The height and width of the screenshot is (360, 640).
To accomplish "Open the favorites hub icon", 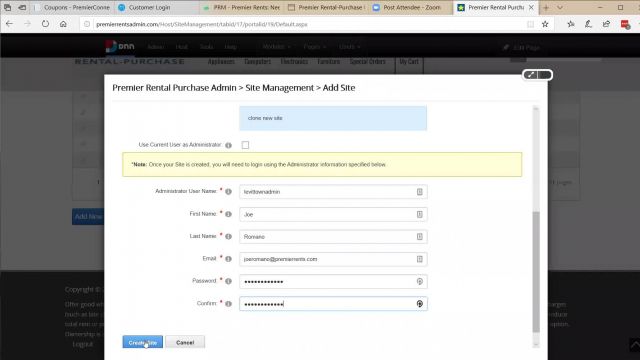I will click(x=571, y=24).
